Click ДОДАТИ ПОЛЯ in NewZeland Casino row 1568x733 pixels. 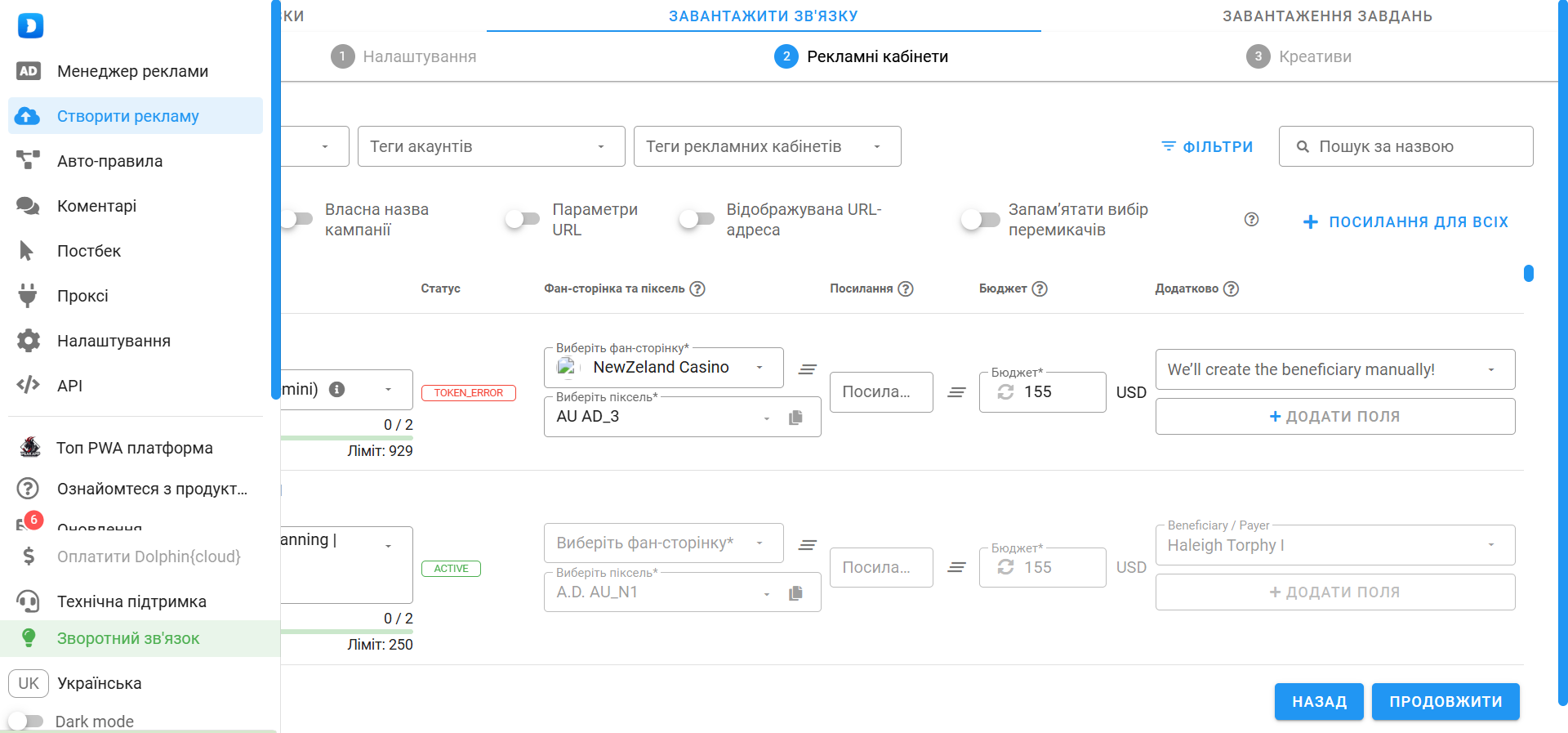pyautogui.click(x=1335, y=416)
